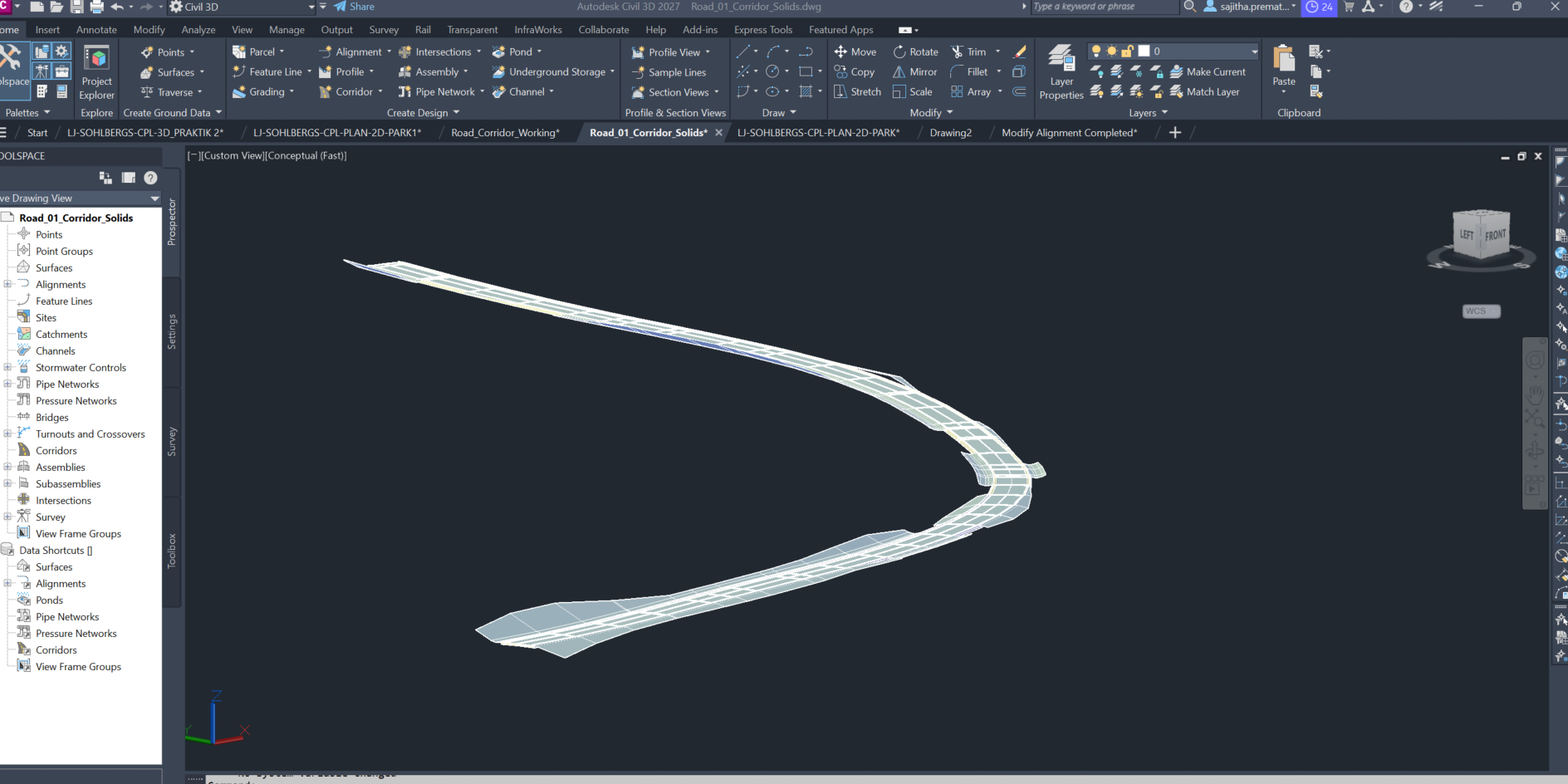Open the Project Explorer
This screenshot has height=784, width=1568.
click(x=97, y=72)
